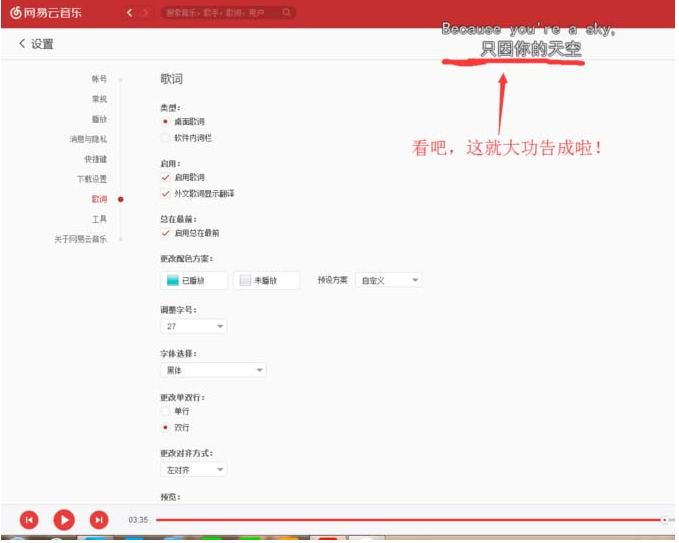Open the 字体选择 dropdown showing 黑体
The height and width of the screenshot is (543, 679).
click(x=213, y=371)
